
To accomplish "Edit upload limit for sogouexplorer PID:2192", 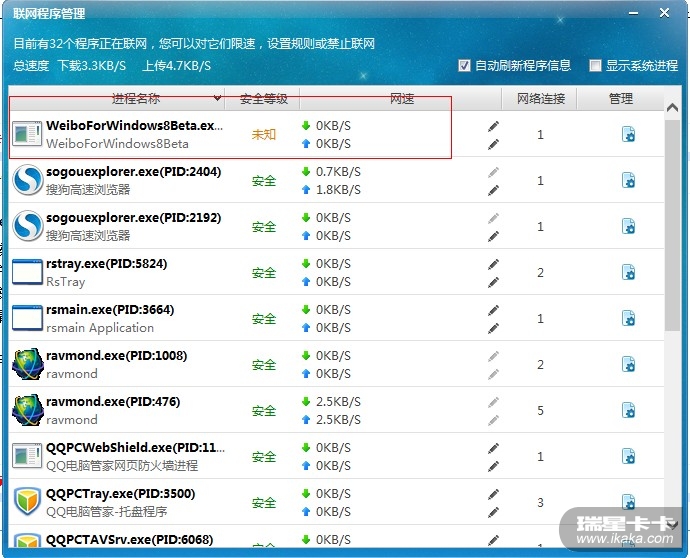I will (493, 236).
